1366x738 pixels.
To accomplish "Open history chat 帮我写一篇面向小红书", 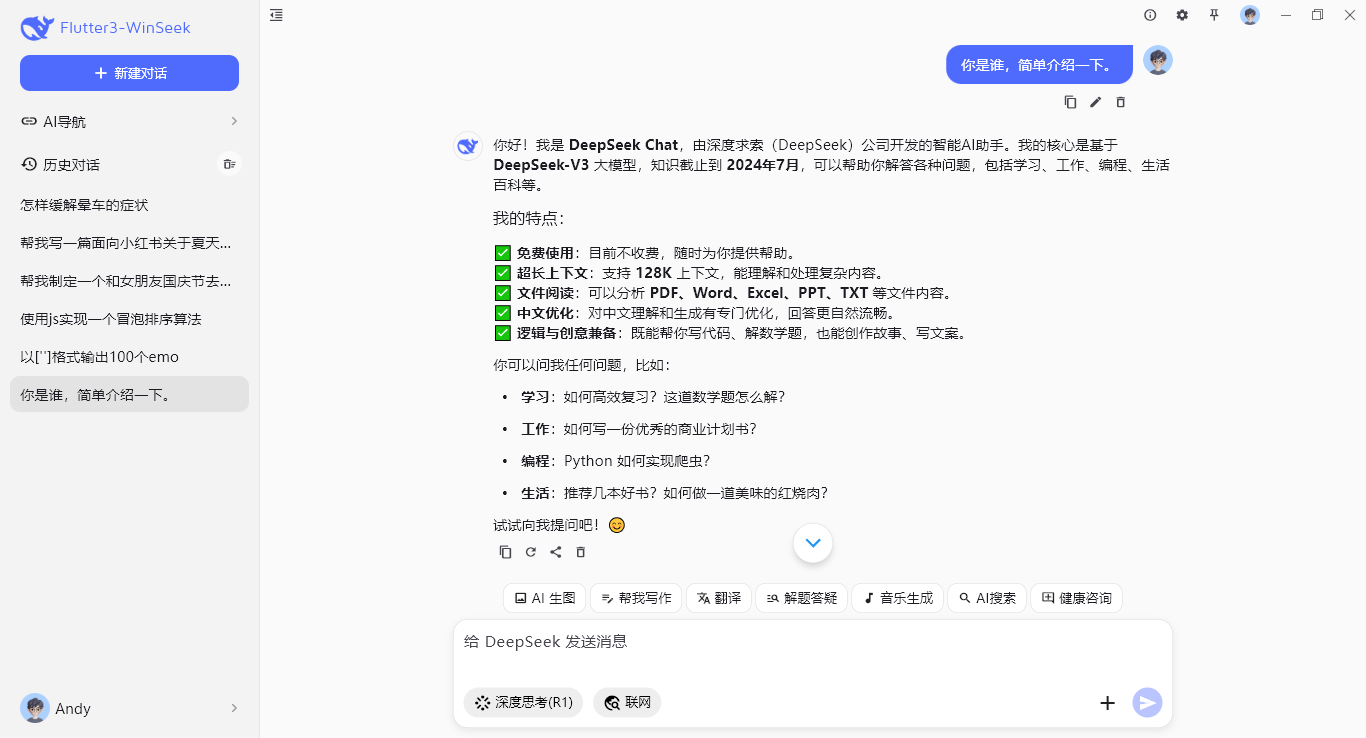I will 129,243.
